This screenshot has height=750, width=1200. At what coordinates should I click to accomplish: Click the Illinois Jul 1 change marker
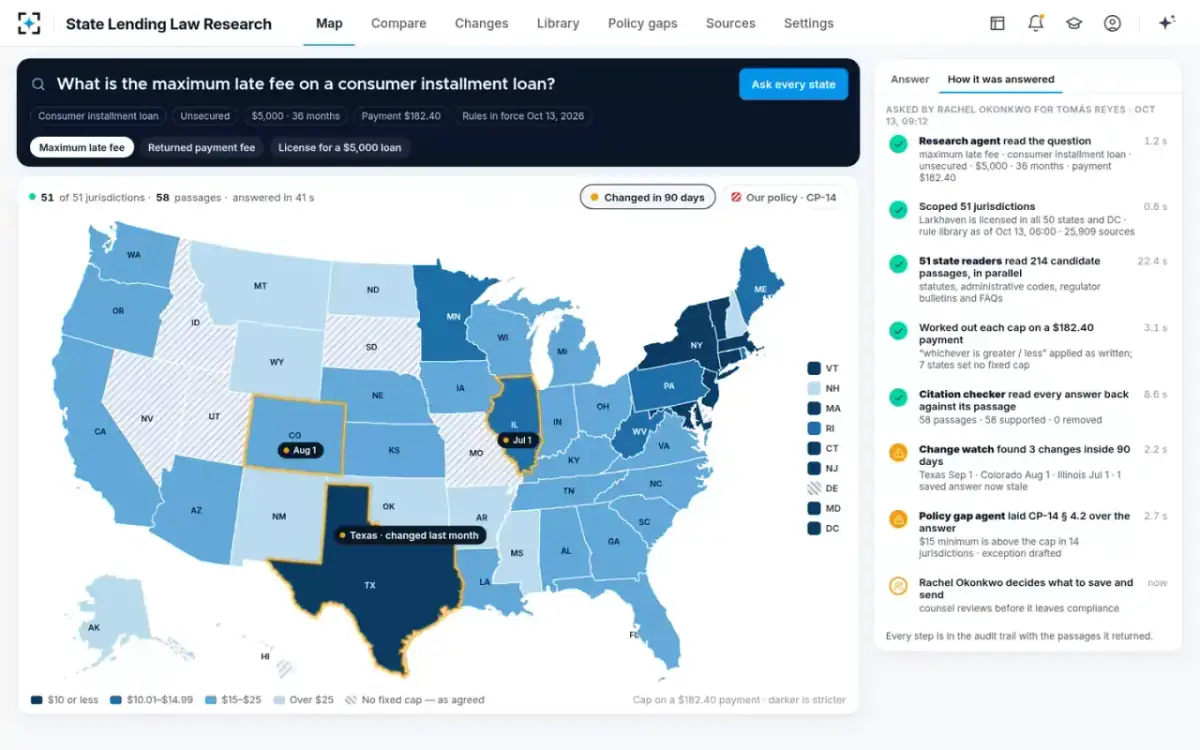[x=520, y=440]
